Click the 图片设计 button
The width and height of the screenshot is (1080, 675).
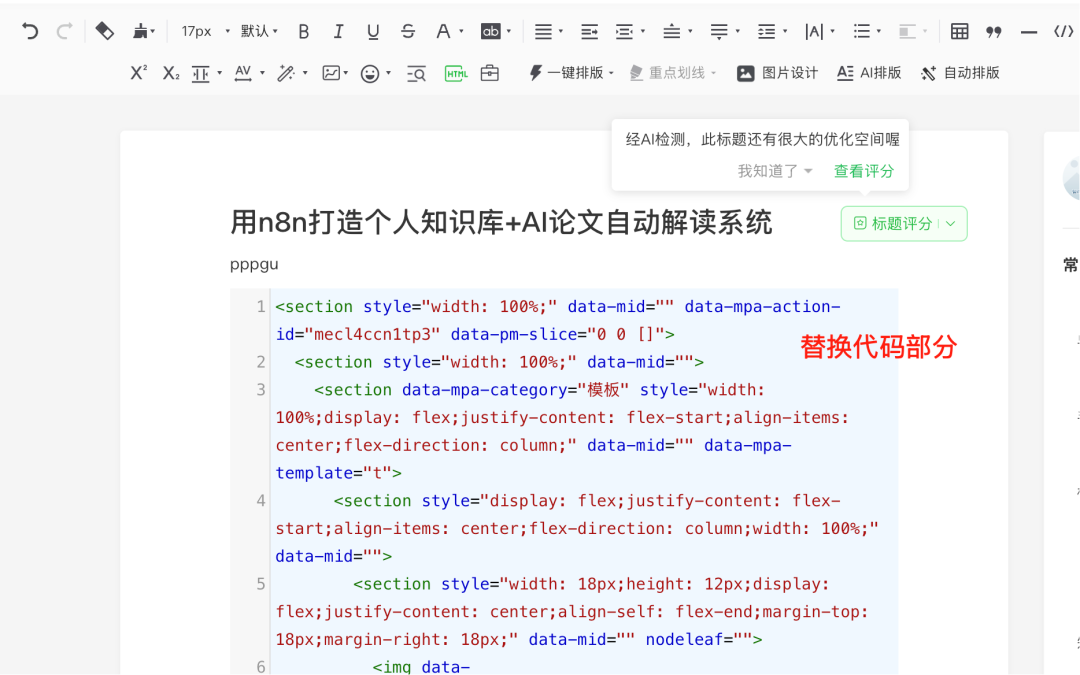click(778, 73)
